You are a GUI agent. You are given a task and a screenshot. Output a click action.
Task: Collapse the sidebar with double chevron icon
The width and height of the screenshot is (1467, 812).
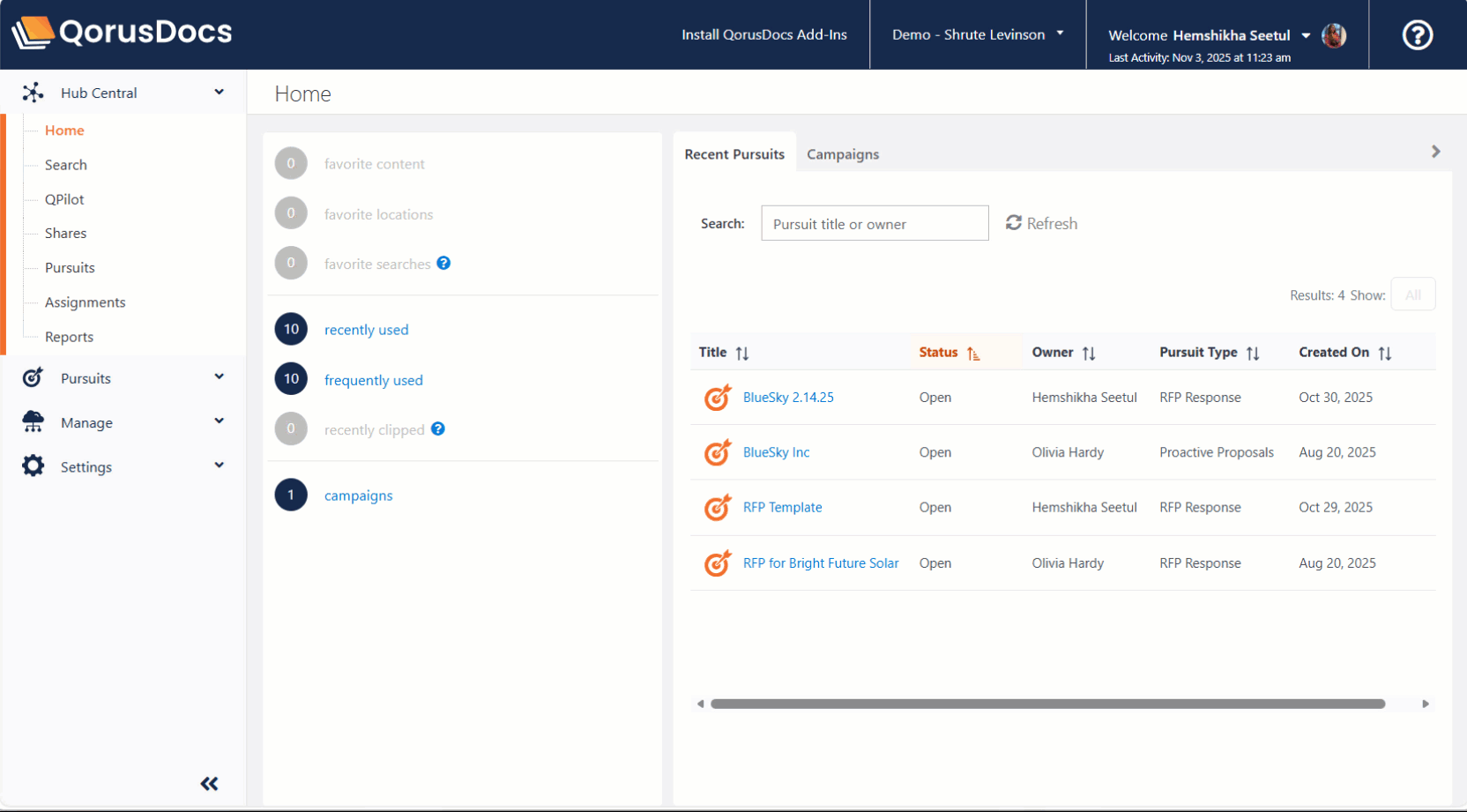point(209,784)
